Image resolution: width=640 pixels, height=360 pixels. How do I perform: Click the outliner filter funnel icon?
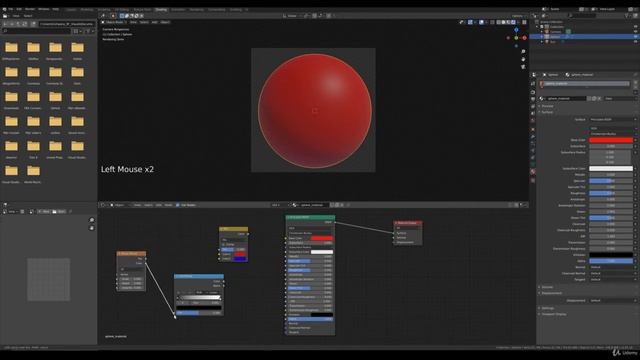[x=627, y=16]
